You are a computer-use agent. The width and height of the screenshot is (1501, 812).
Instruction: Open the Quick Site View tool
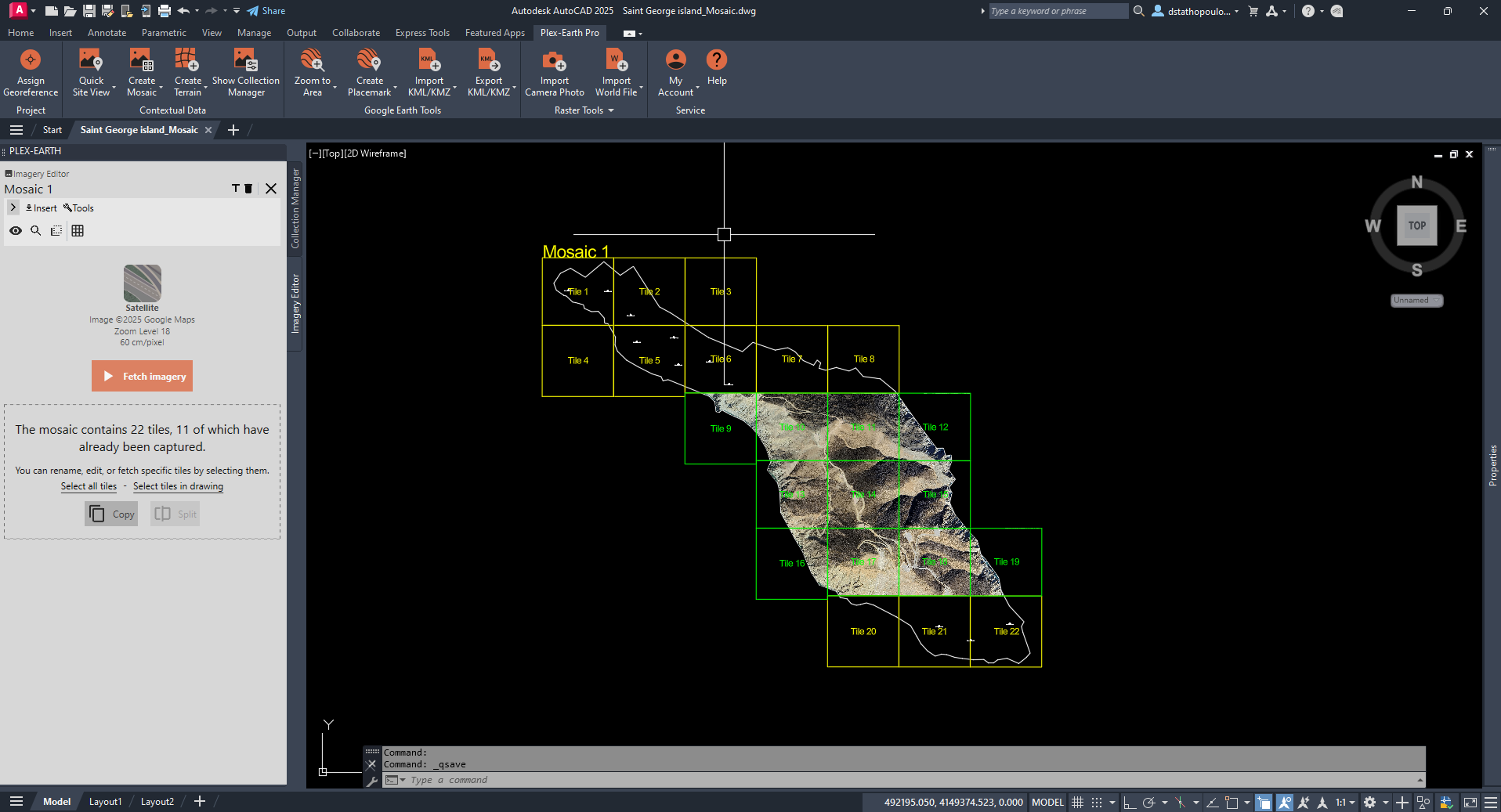click(91, 72)
